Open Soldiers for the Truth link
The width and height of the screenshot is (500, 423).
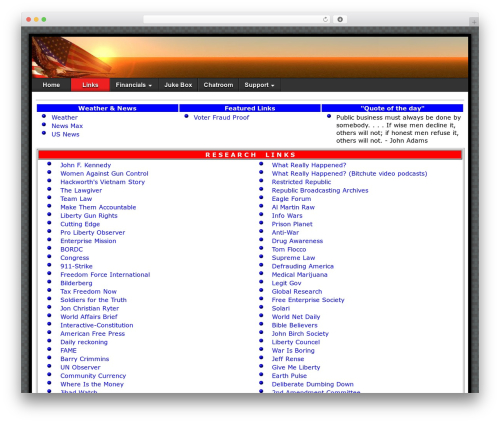tap(94, 300)
